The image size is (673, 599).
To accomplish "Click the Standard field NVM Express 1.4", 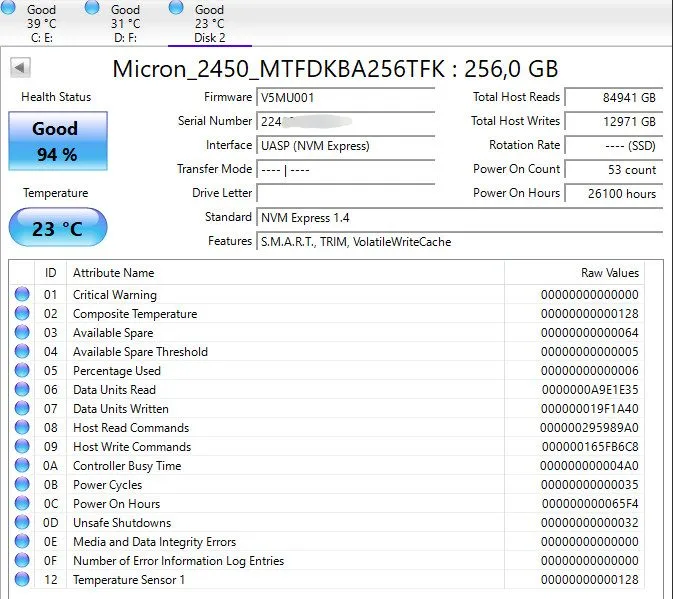I will [x=460, y=218].
